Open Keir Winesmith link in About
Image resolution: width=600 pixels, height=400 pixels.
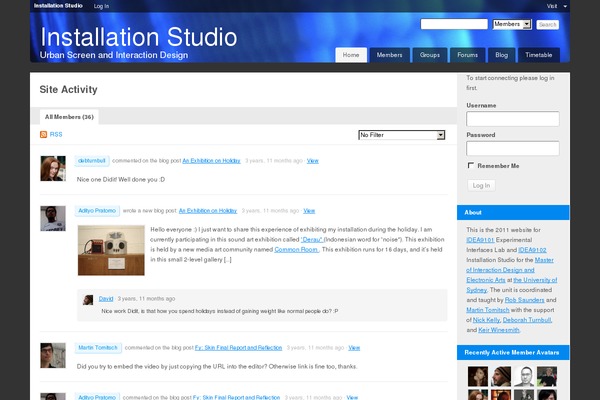click(x=499, y=330)
